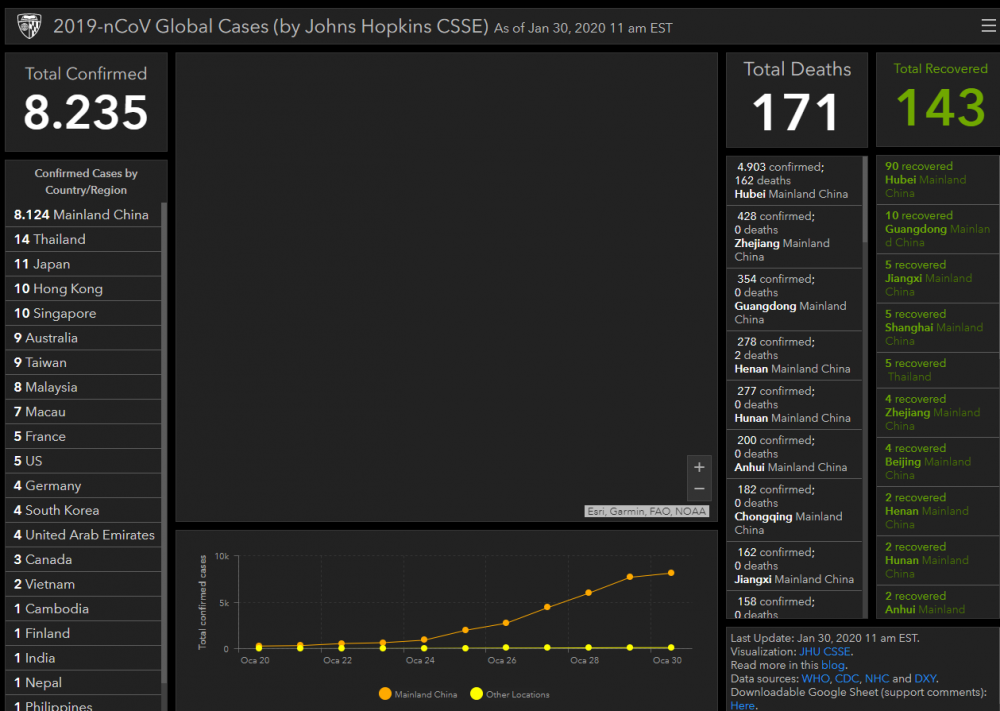Select Jiangxi 162 confirmed entry

[794, 566]
